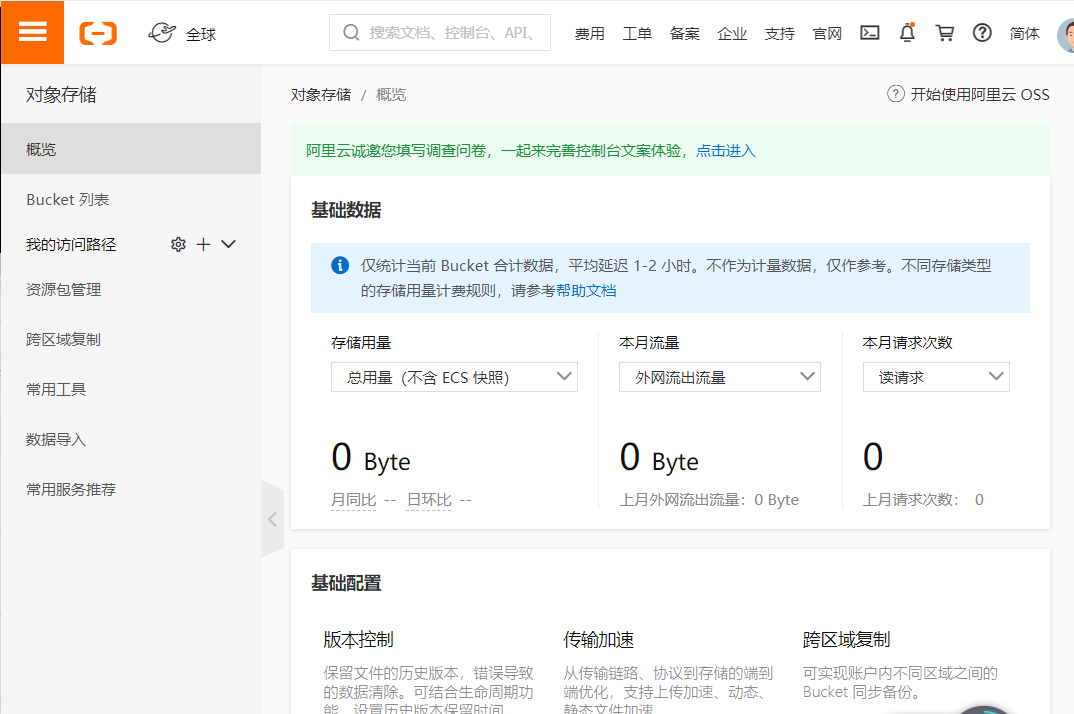Click the Alibaba Cloud logo
The height and width of the screenshot is (714, 1074).
coord(98,33)
